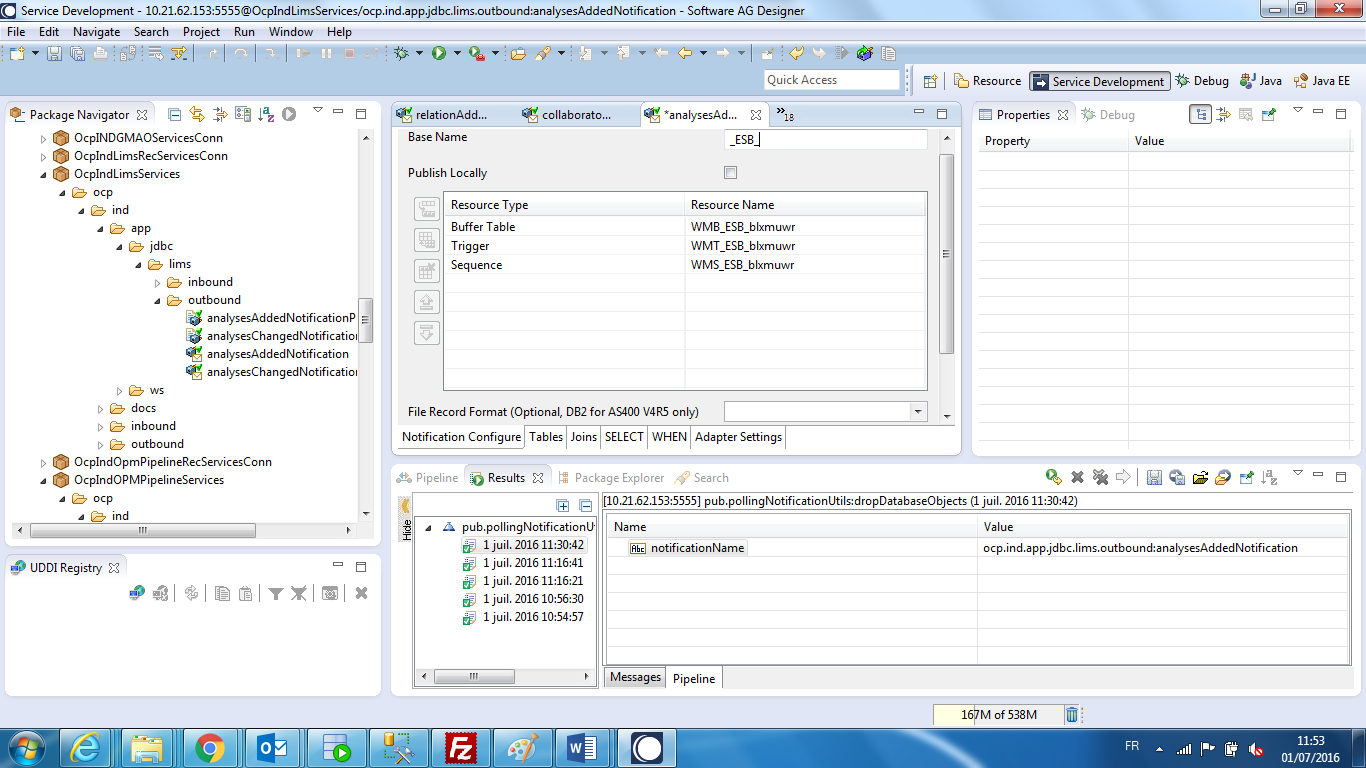Open the Tables tab in notification editor

(x=546, y=437)
